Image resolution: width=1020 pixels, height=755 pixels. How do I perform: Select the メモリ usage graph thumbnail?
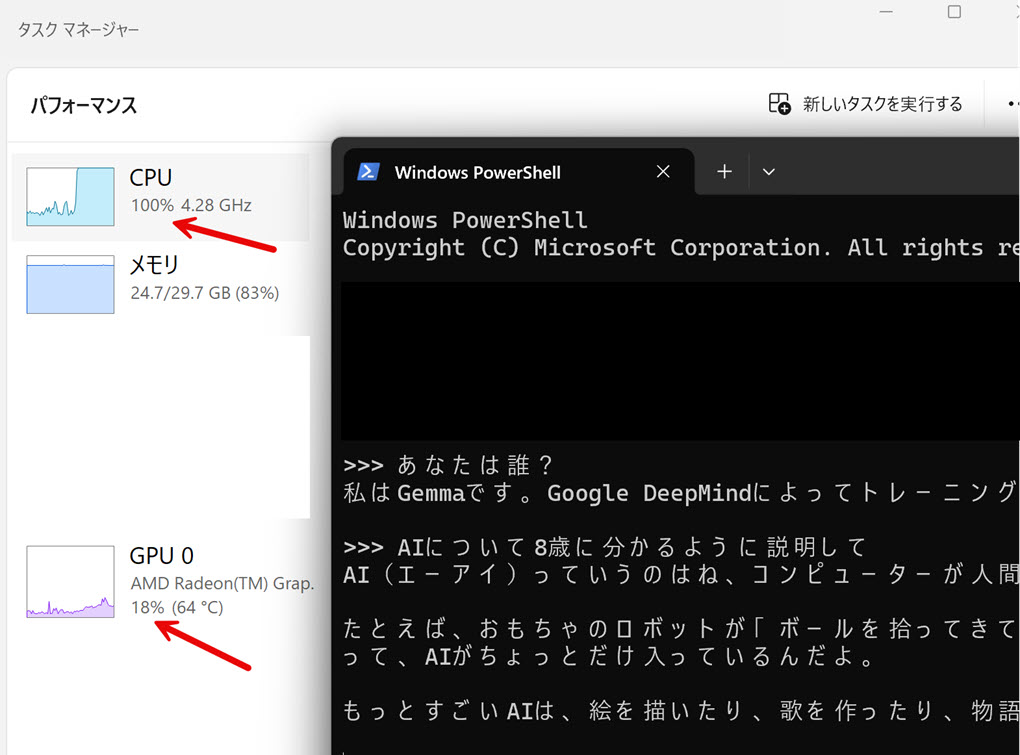(x=68, y=284)
